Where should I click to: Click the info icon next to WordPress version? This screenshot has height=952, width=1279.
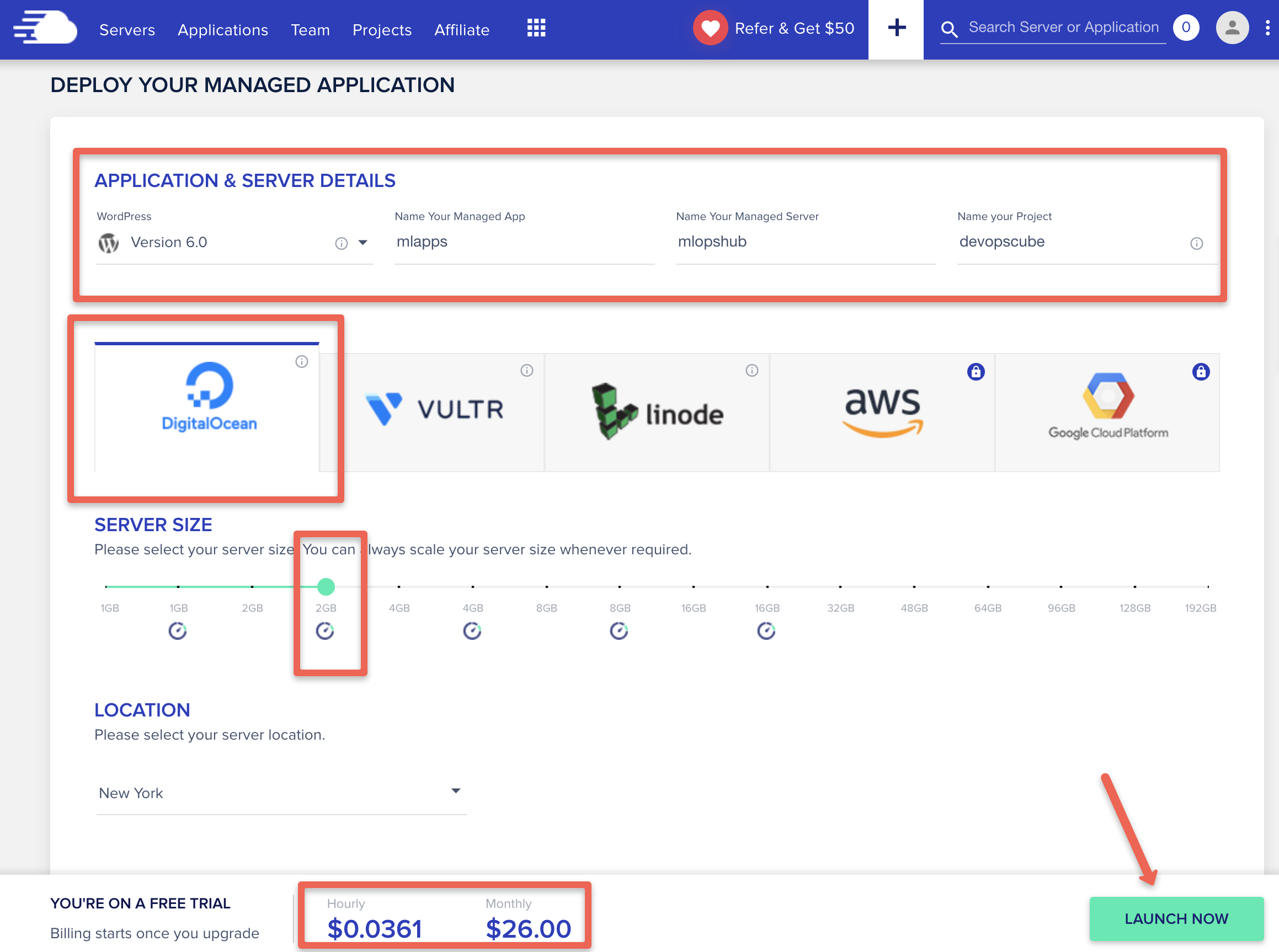(341, 243)
